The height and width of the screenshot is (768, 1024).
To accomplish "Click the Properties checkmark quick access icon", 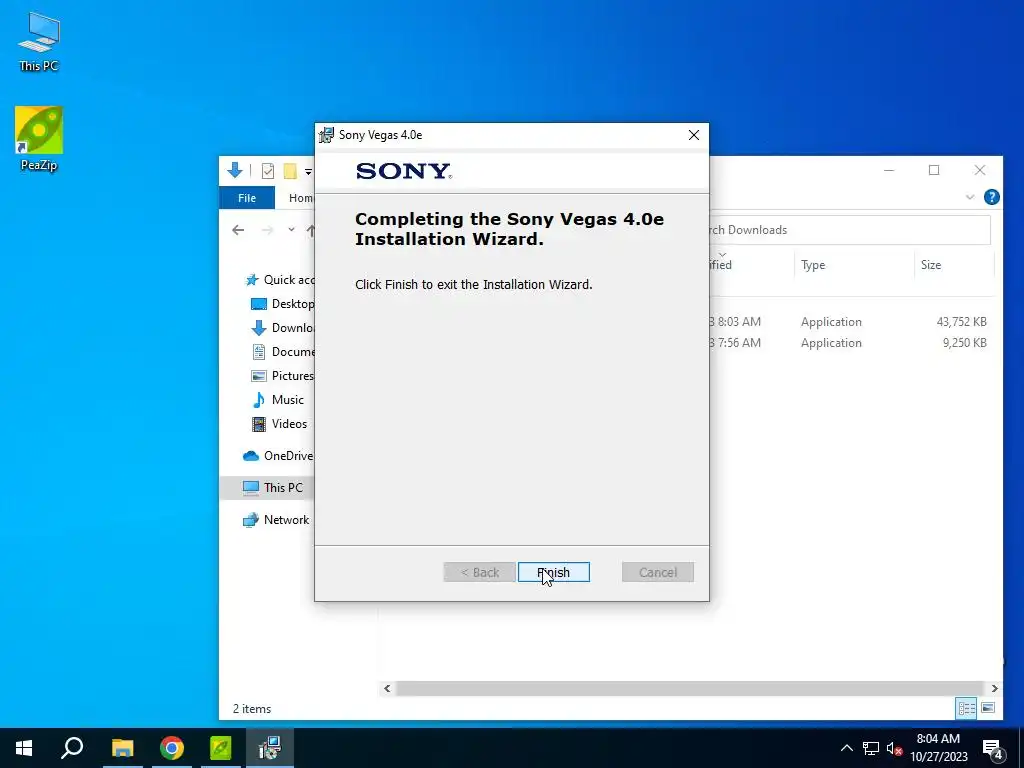I will (x=268, y=171).
